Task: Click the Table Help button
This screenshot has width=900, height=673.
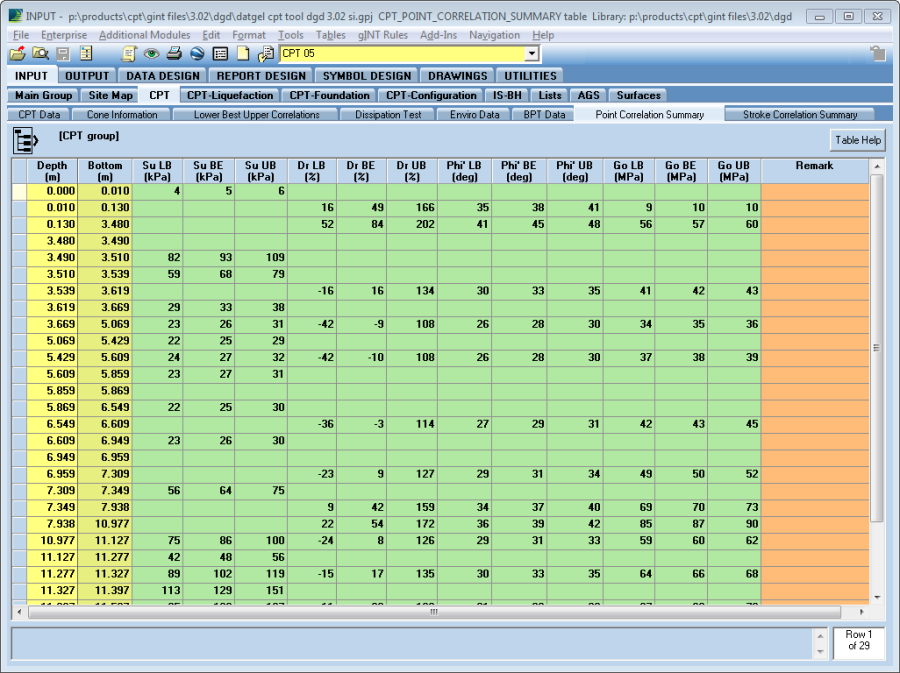Action: pos(857,141)
